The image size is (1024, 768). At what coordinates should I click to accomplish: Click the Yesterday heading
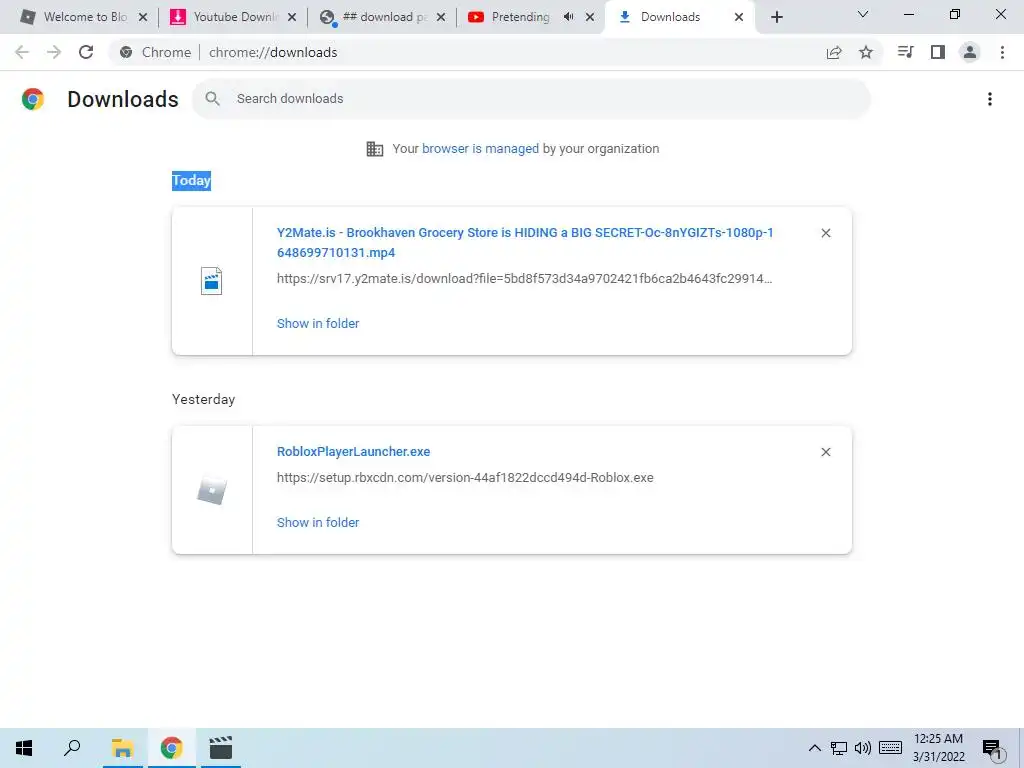click(203, 399)
